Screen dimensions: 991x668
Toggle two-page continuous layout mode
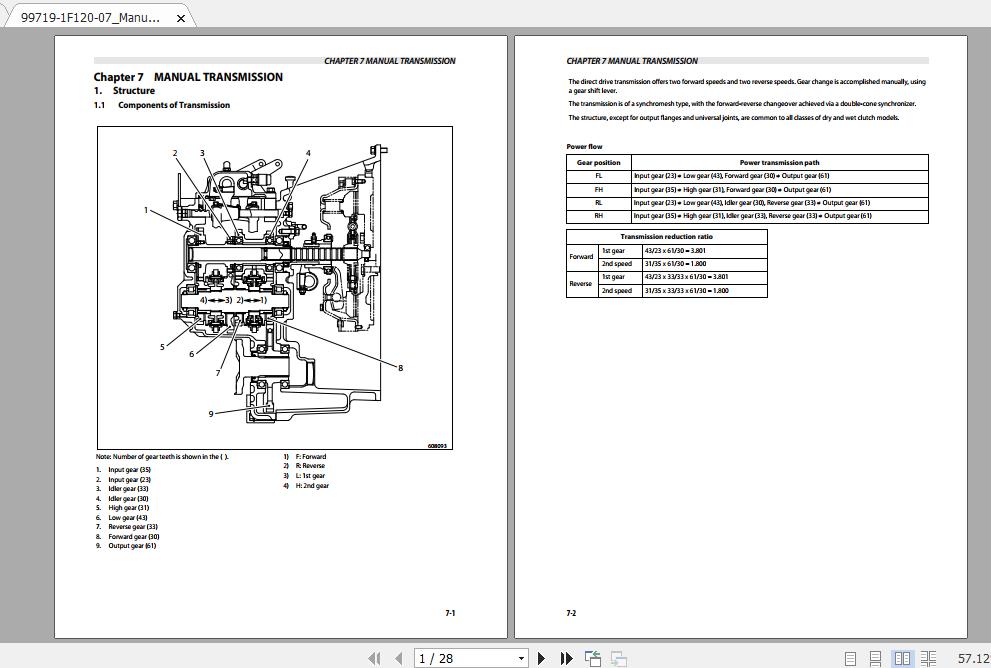[928, 658]
